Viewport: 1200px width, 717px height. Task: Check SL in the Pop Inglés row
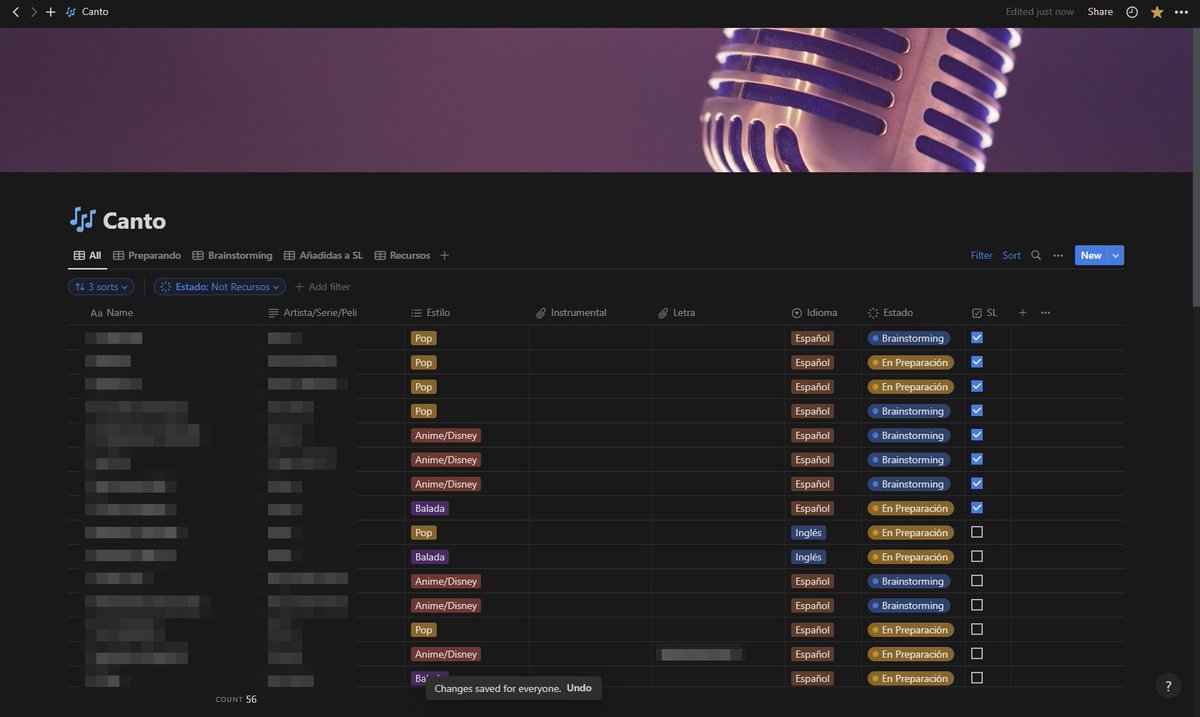click(977, 532)
